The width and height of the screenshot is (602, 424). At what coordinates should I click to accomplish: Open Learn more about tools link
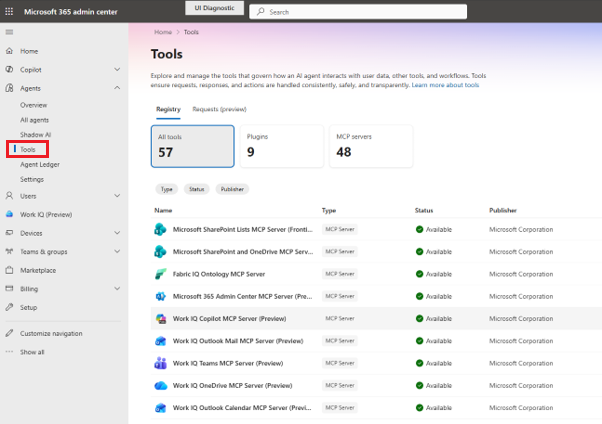(x=445, y=85)
